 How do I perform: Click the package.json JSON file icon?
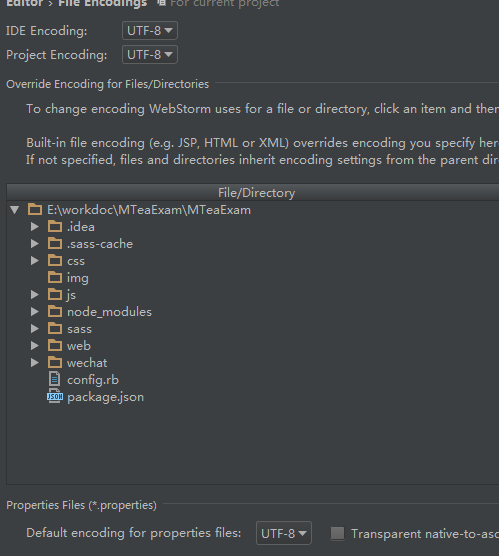point(55,396)
